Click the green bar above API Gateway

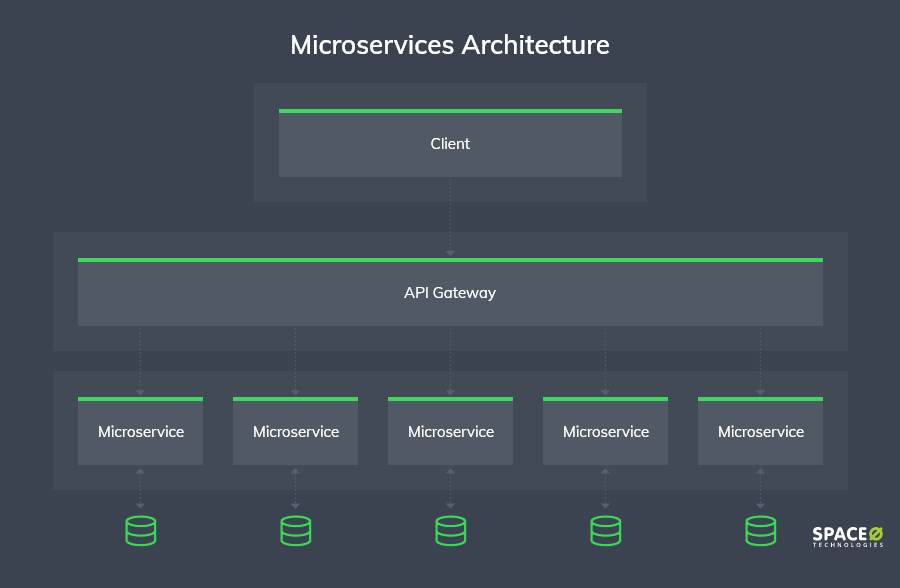[x=451, y=260]
